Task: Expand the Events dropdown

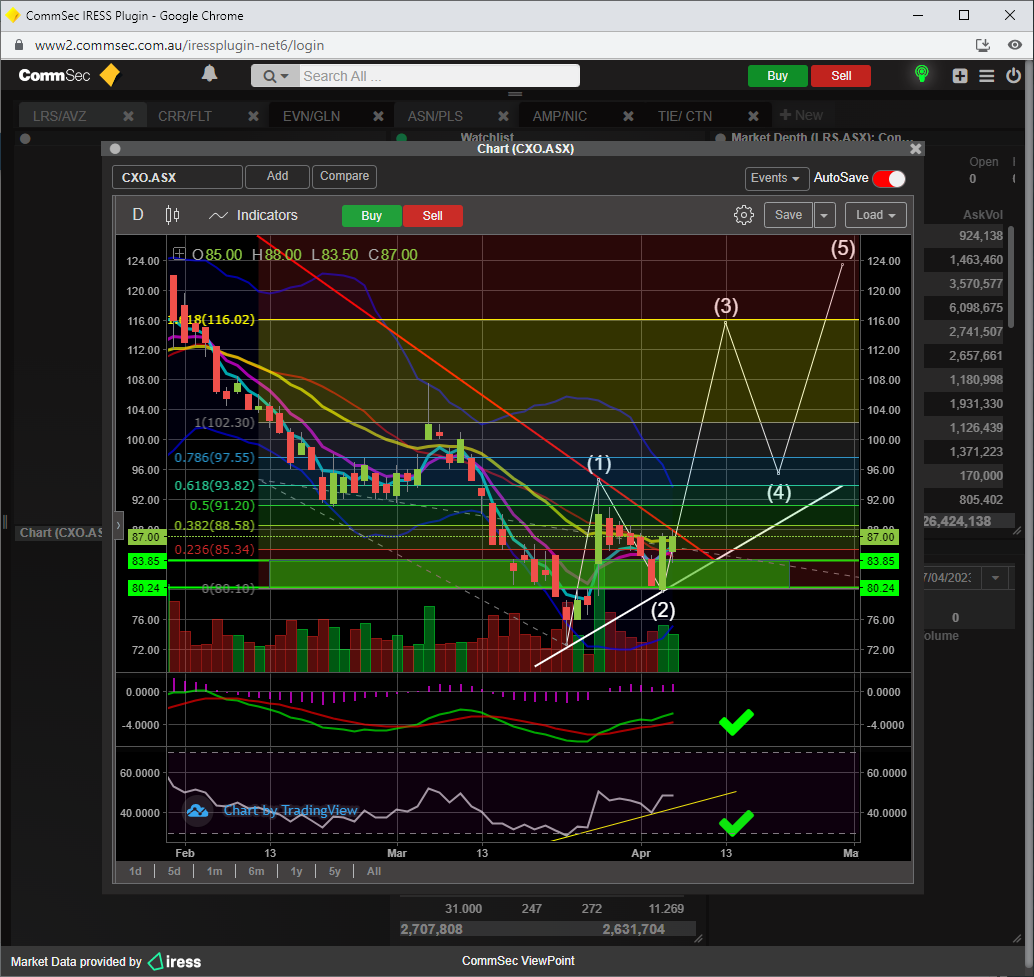Action: pyautogui.click(x=776, y=178)
